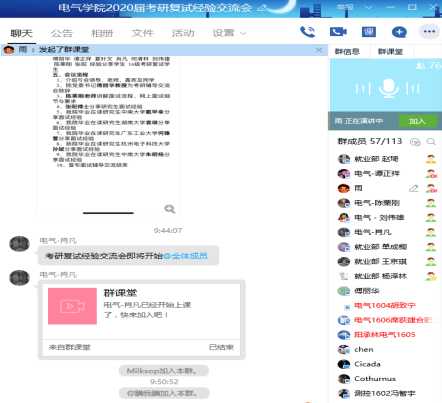The image size is (442, 403).
Task: Edit own nickname with pencil icon
Action: (413, 188)
